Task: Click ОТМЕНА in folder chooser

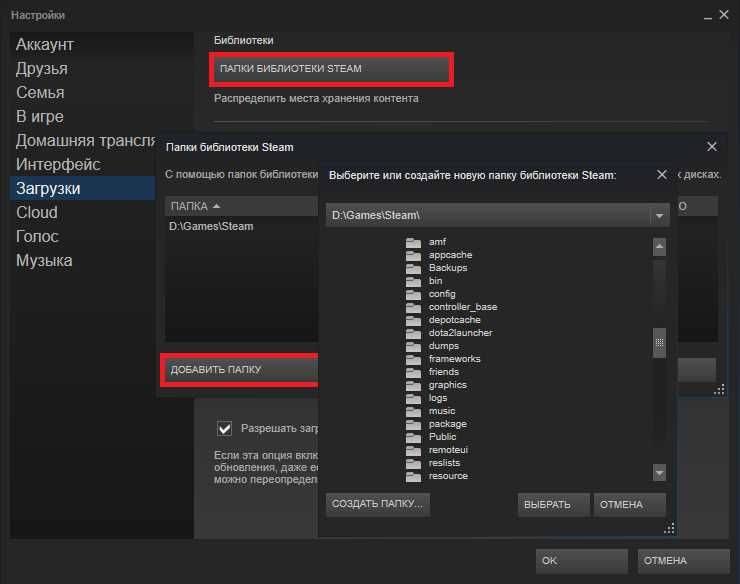Action: click(629, 505)
